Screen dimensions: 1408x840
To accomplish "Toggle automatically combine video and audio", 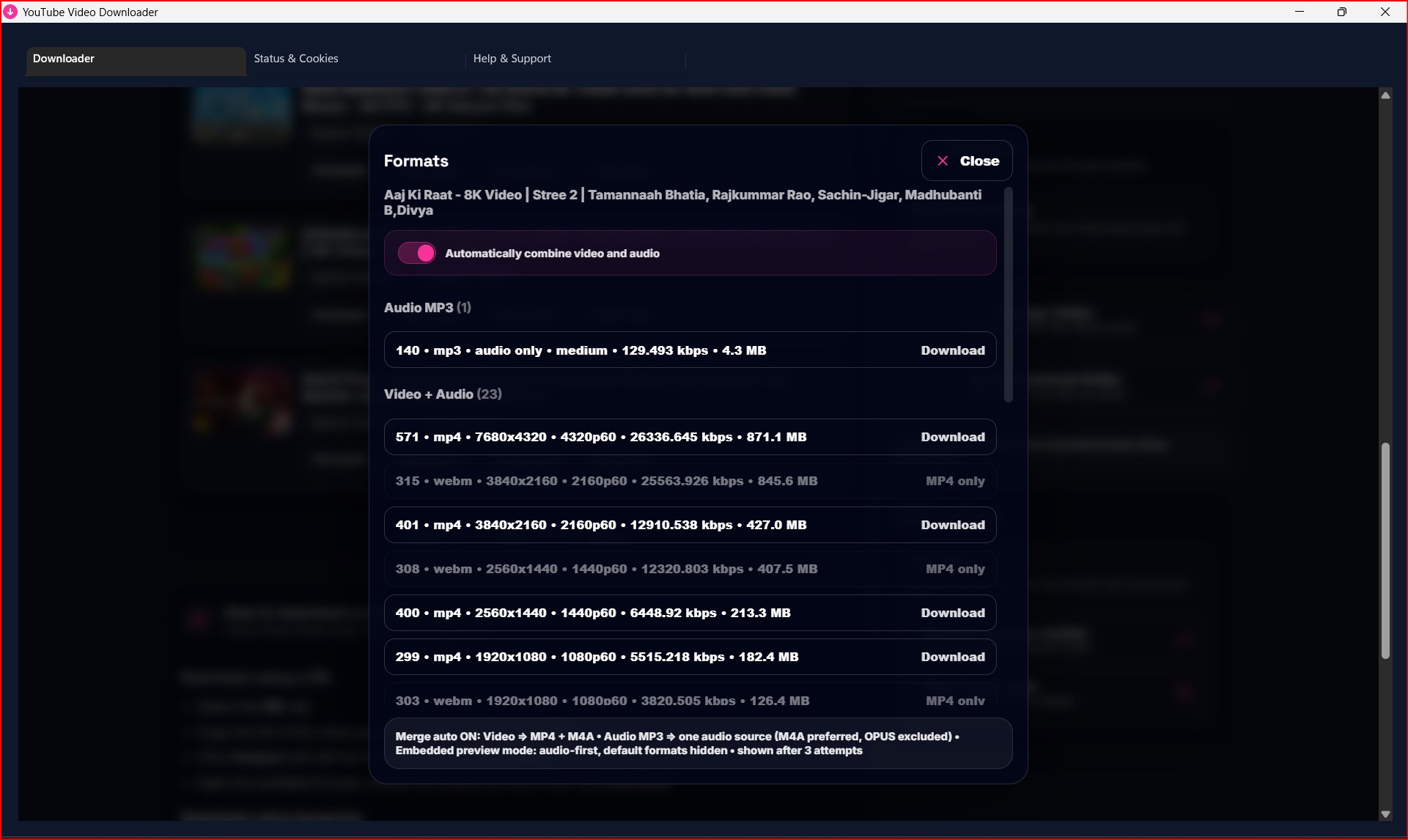I will [416, 253].
